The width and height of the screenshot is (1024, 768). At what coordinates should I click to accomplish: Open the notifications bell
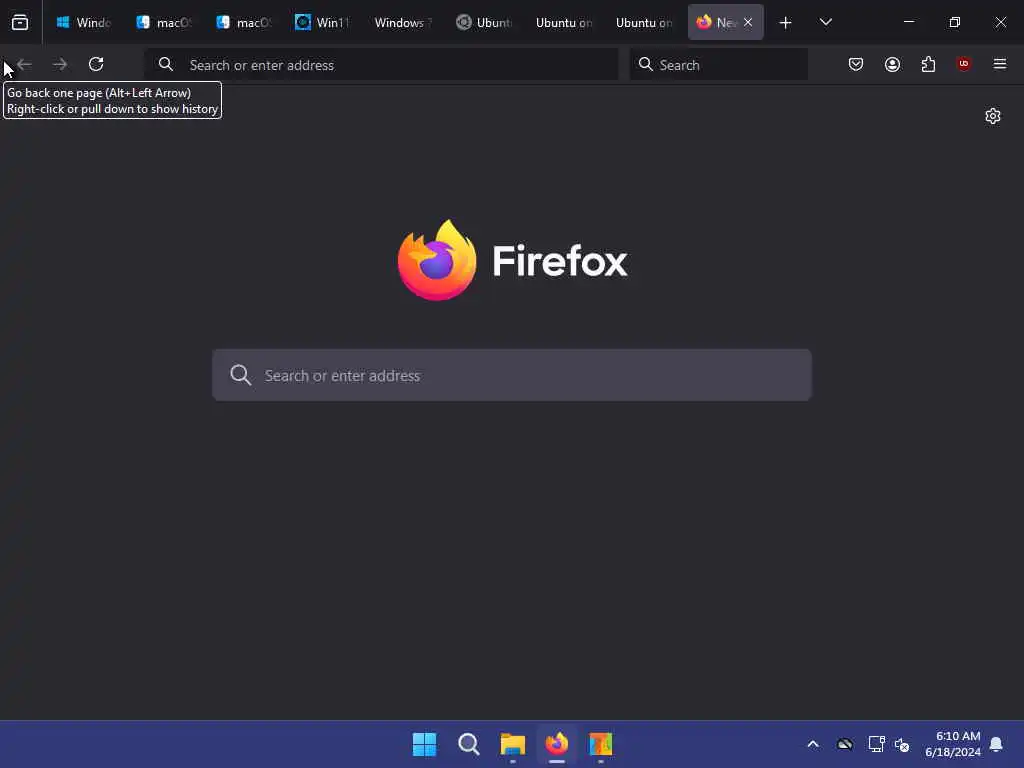[x=996, y=744]
